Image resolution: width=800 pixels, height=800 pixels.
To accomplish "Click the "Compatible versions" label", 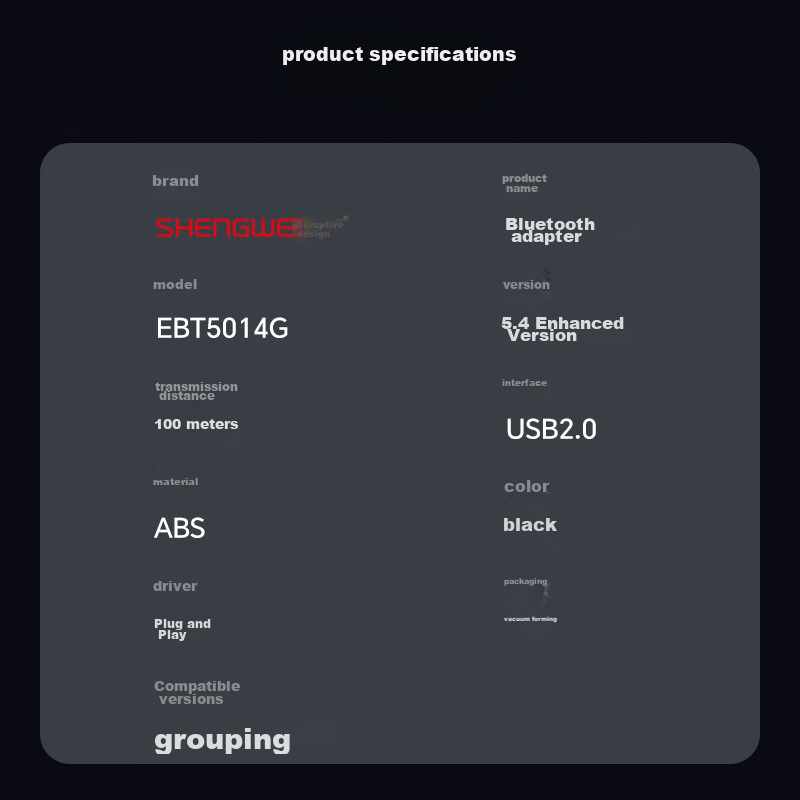I will coord(196,692).
